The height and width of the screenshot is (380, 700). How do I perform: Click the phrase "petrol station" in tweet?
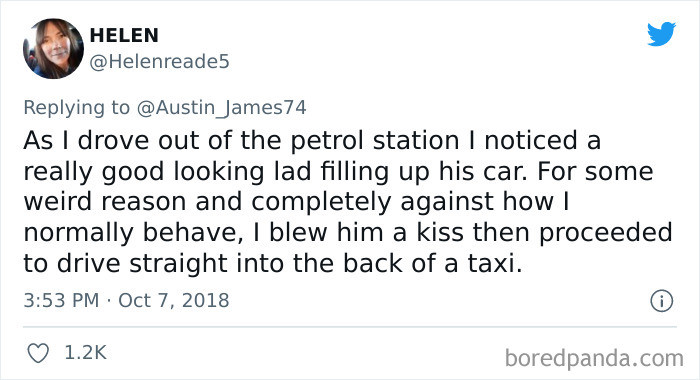375,141
